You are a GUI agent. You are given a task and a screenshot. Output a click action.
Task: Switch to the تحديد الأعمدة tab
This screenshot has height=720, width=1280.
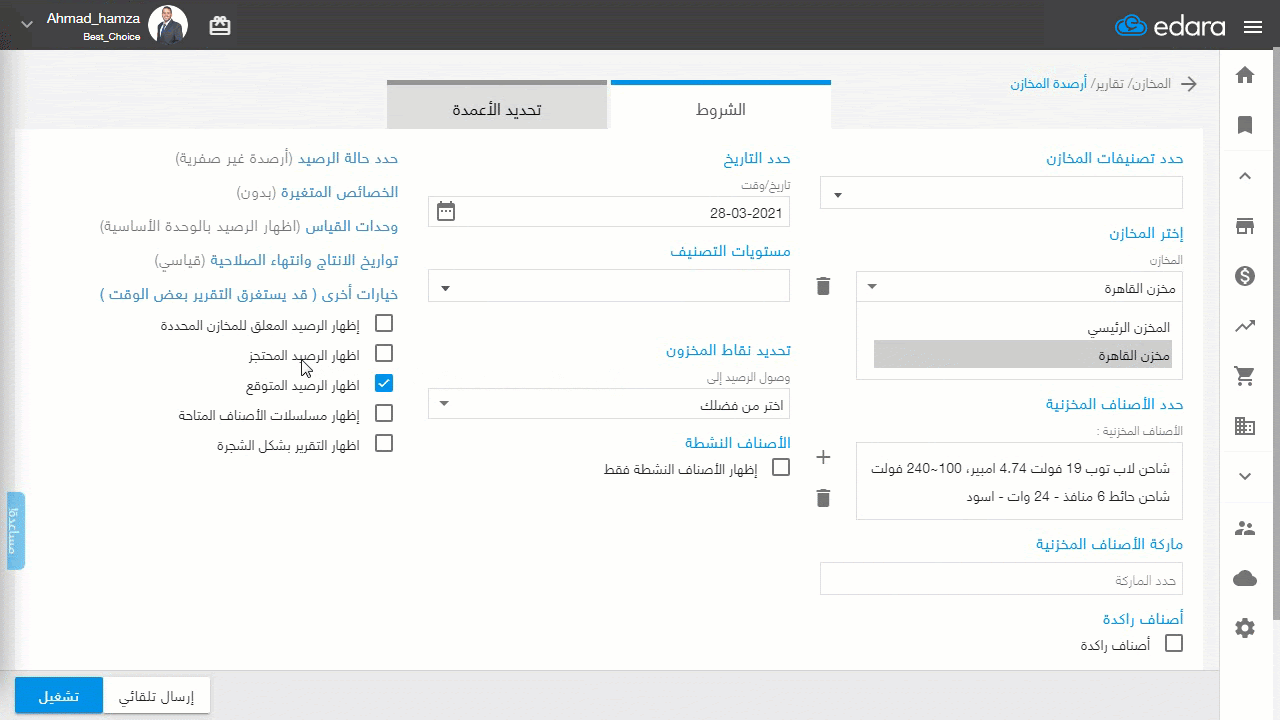[497, 106]
